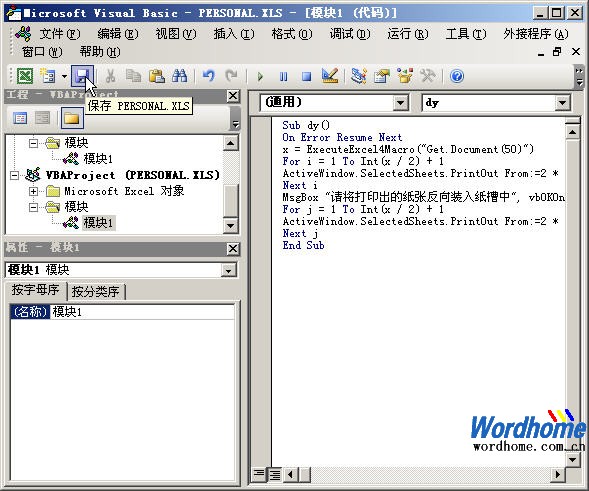This screenshot has width=589, height=491.
Task: Click code horizontal scroll left arrow
Action: click(290, 474)
